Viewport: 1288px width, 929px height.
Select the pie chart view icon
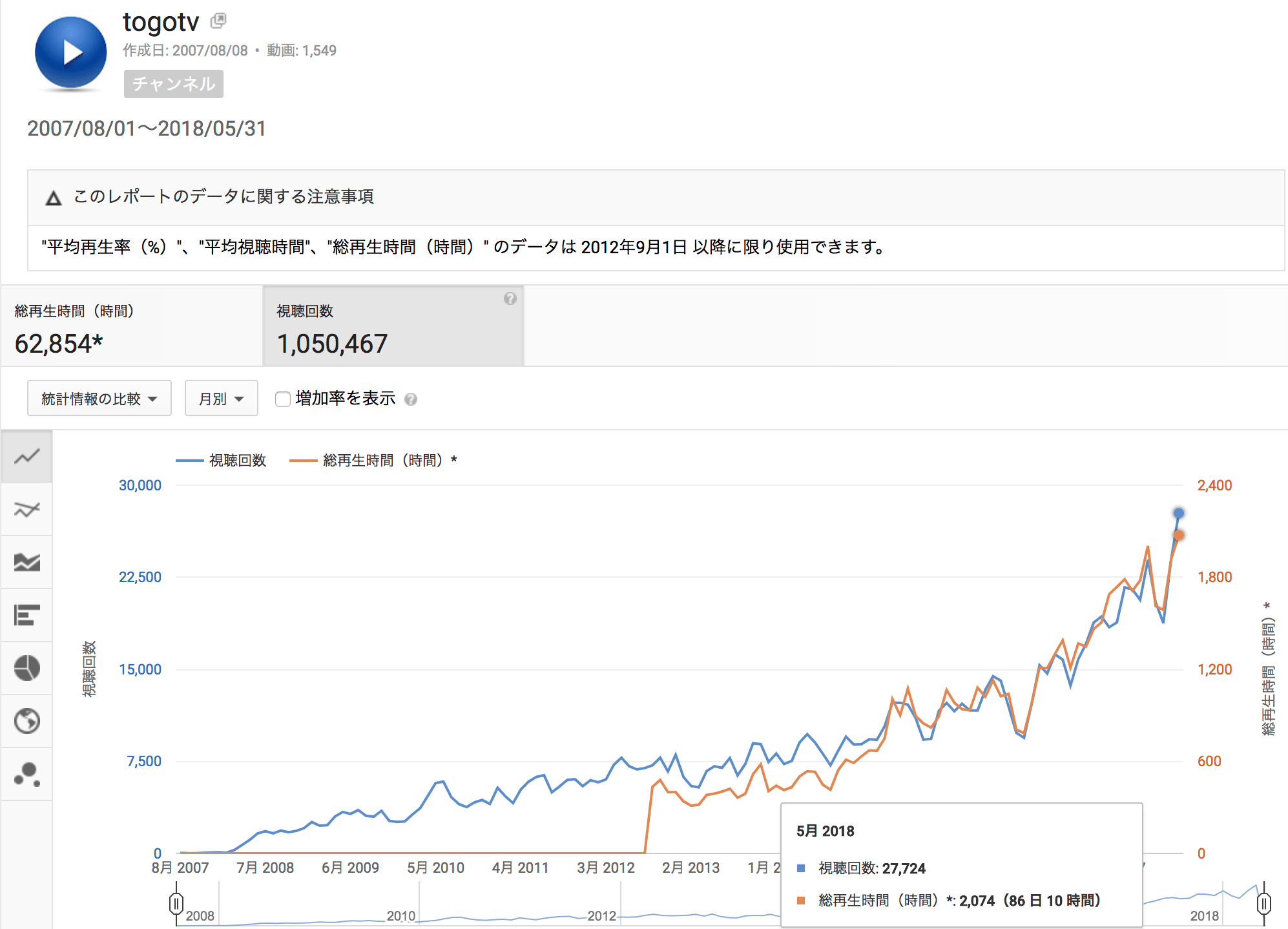pyautogui.click(x=26, y=669)
